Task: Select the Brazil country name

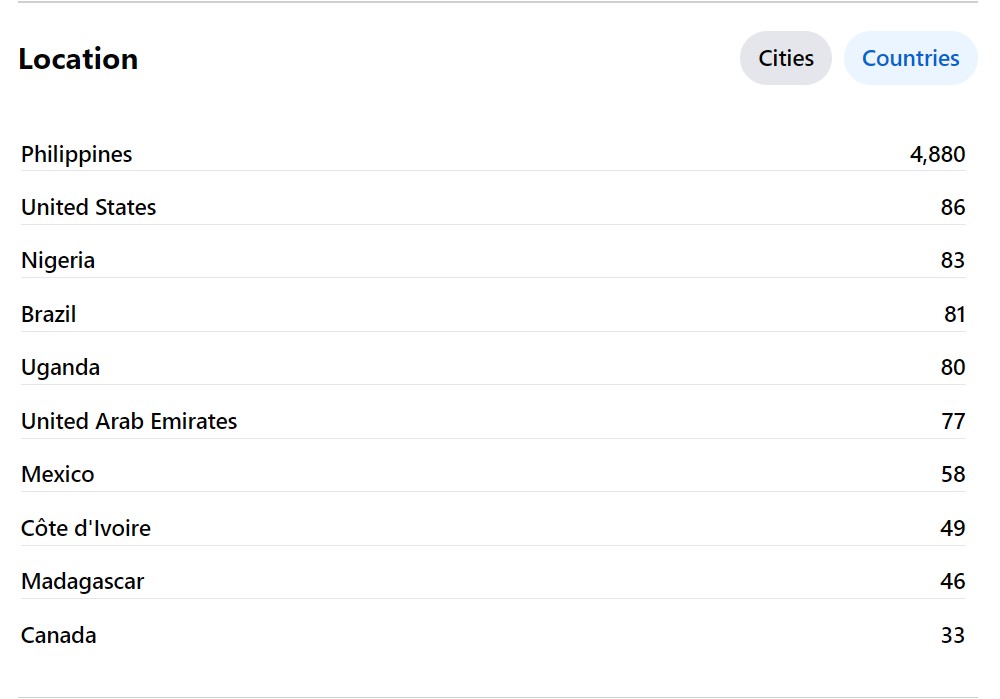Action: [49, 314]
